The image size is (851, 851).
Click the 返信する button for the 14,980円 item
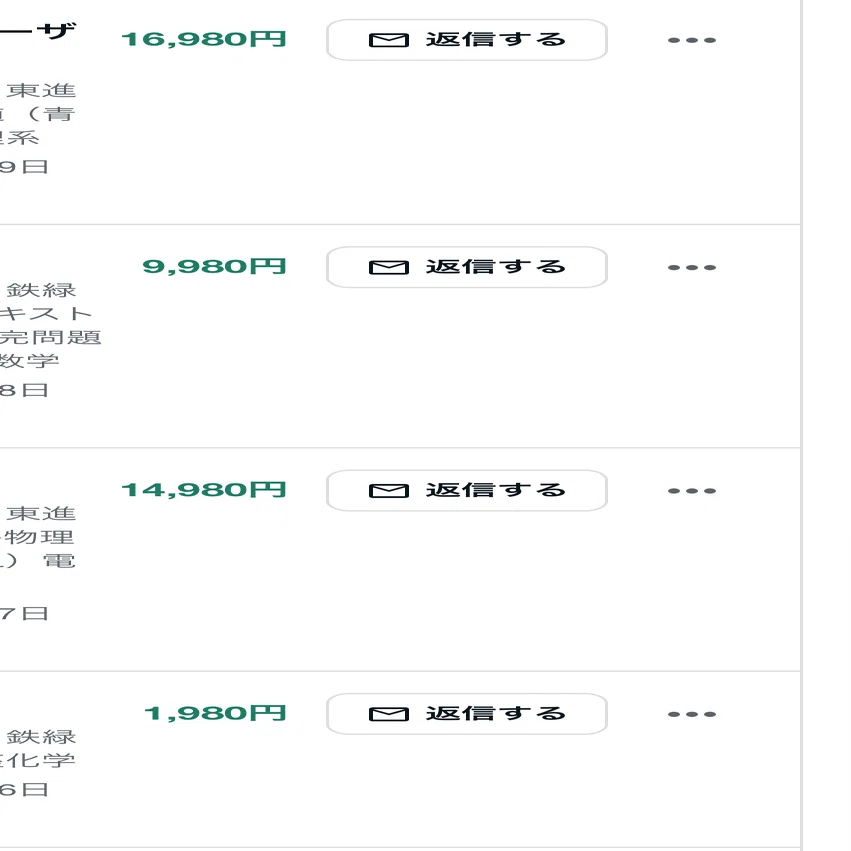(466, 491)
